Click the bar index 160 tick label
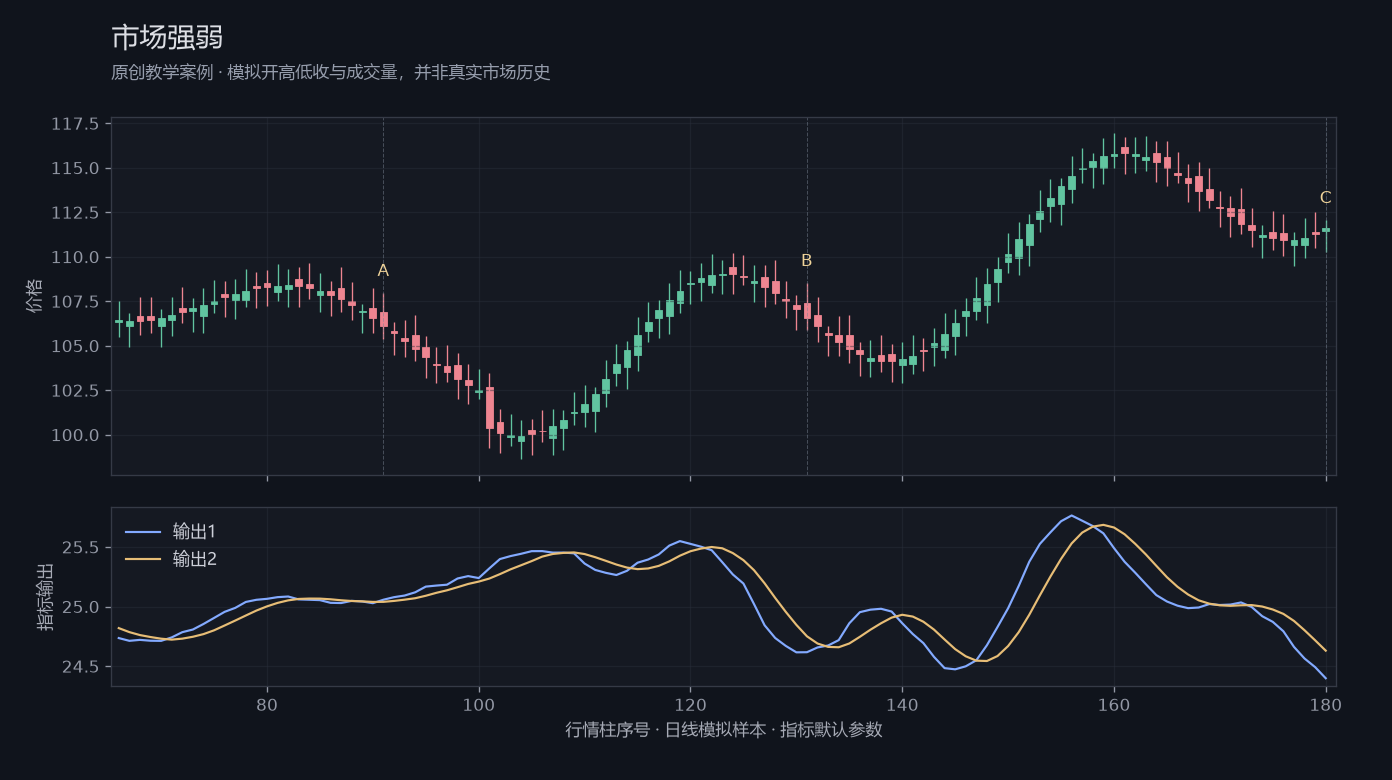Image resolution: width=1392 pixels, height=780 pixels. (x=1114, y=704)
